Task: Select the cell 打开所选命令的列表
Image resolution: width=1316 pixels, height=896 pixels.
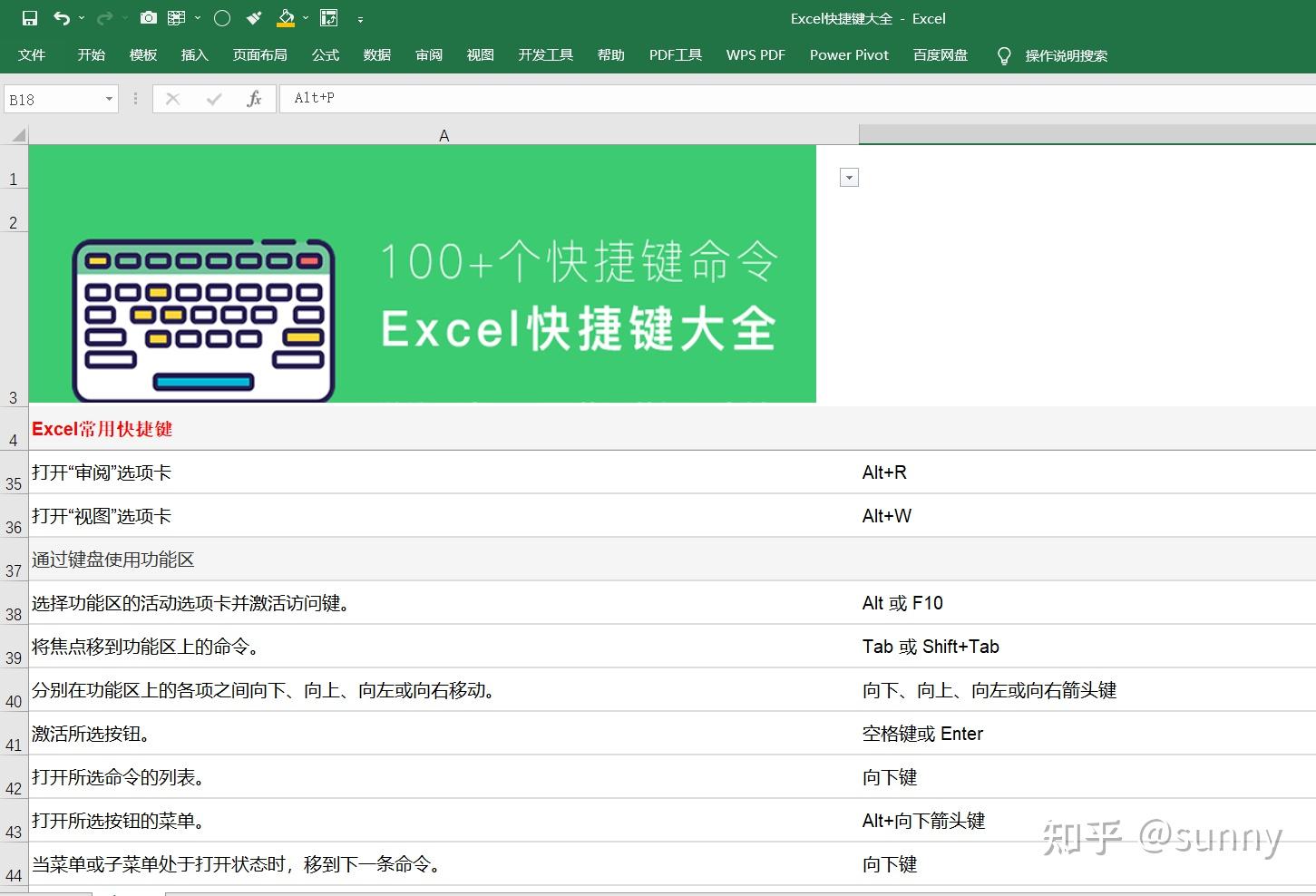Action: (444, 777)
